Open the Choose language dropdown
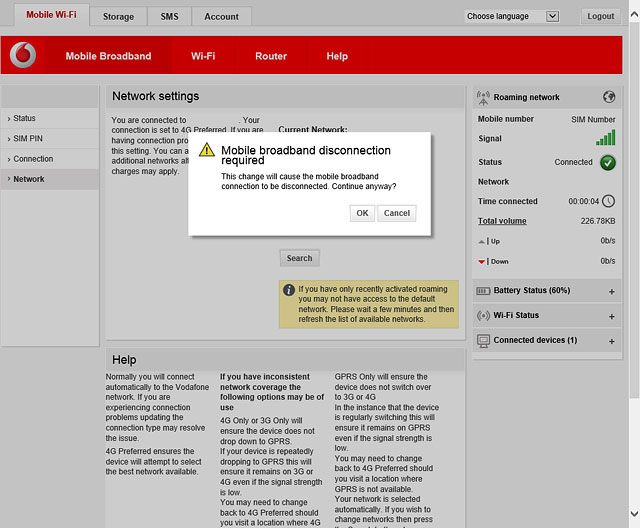 (511, 16)
